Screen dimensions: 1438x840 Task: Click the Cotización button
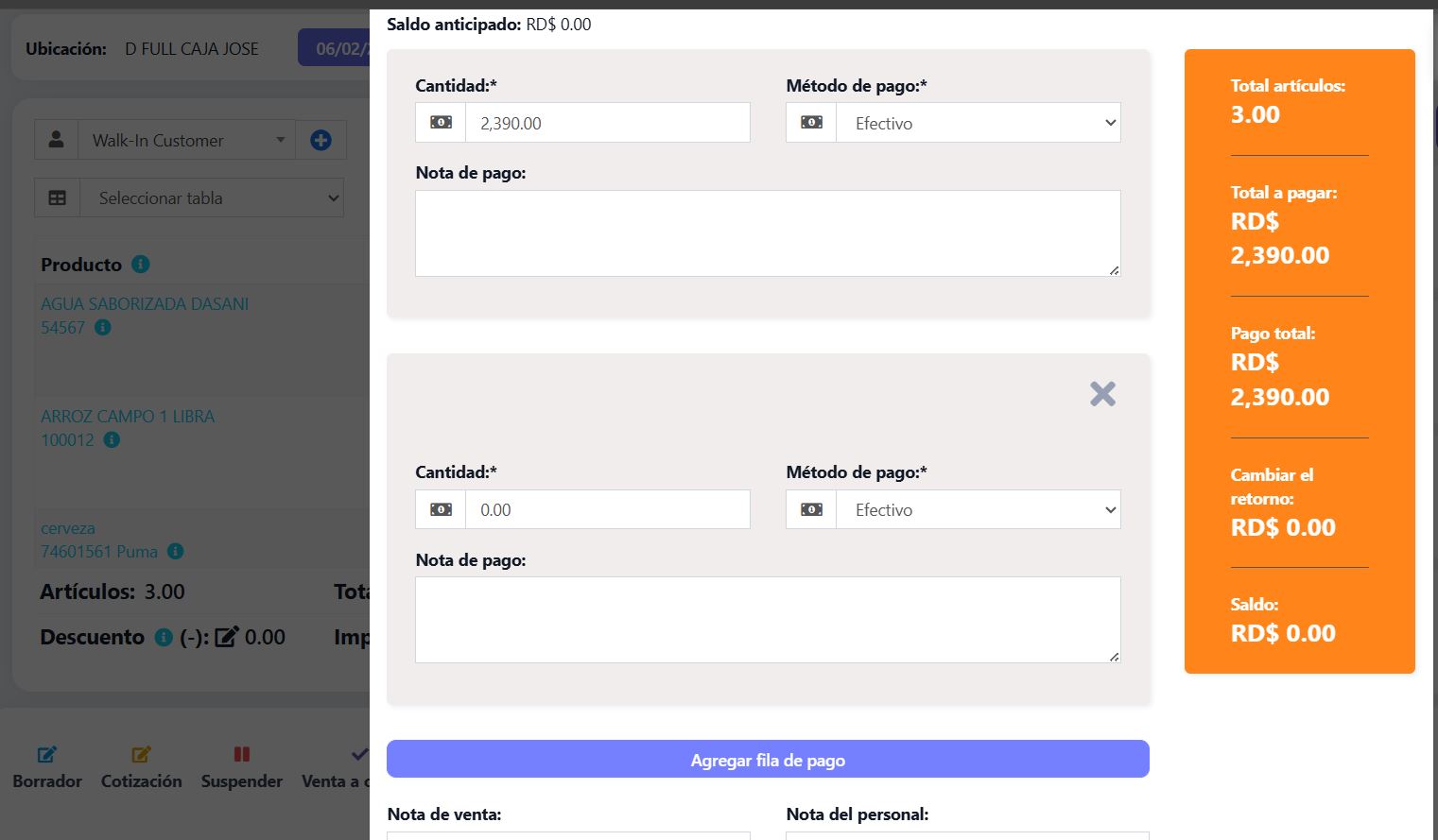click(141, 767)
